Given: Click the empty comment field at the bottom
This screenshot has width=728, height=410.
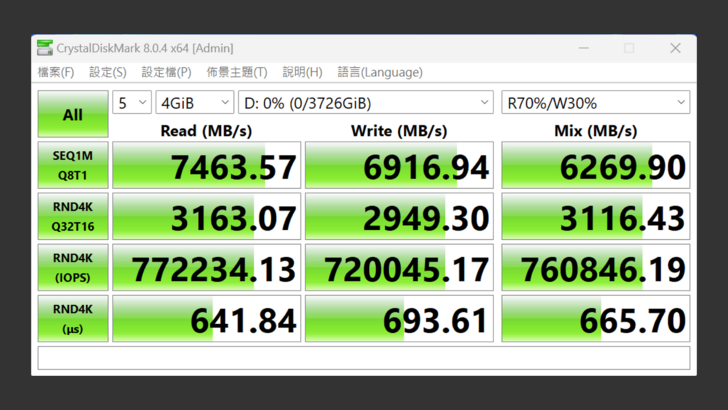Looking at the screenshot, I should point(364,358).
